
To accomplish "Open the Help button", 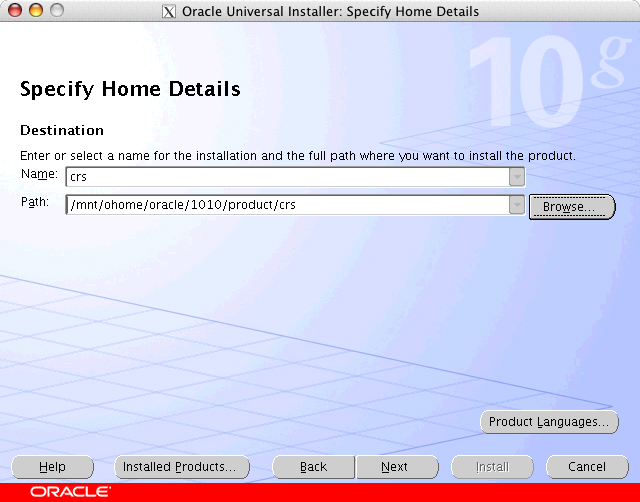I will [52, 467].
